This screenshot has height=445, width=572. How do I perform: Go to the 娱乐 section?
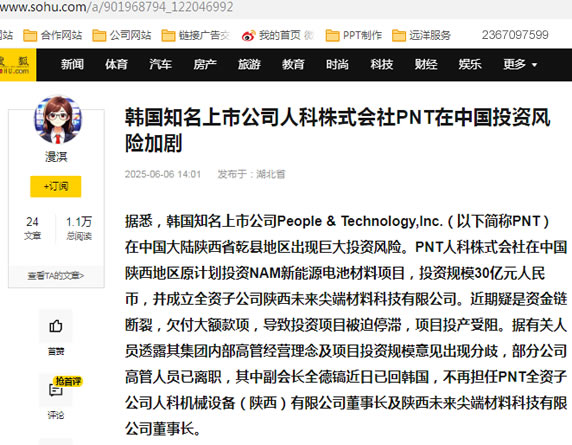coord(470,65)
